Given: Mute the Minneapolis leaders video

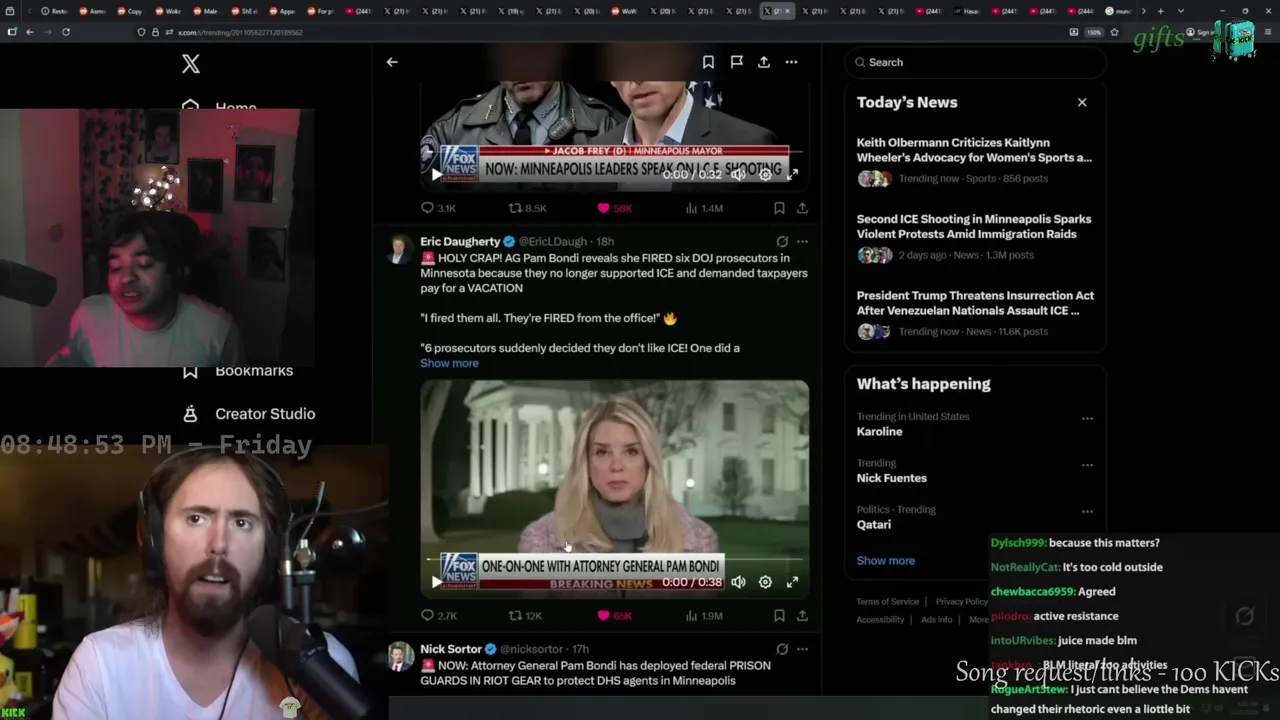Looking at the screenshot, I should [x=738, y=174].
